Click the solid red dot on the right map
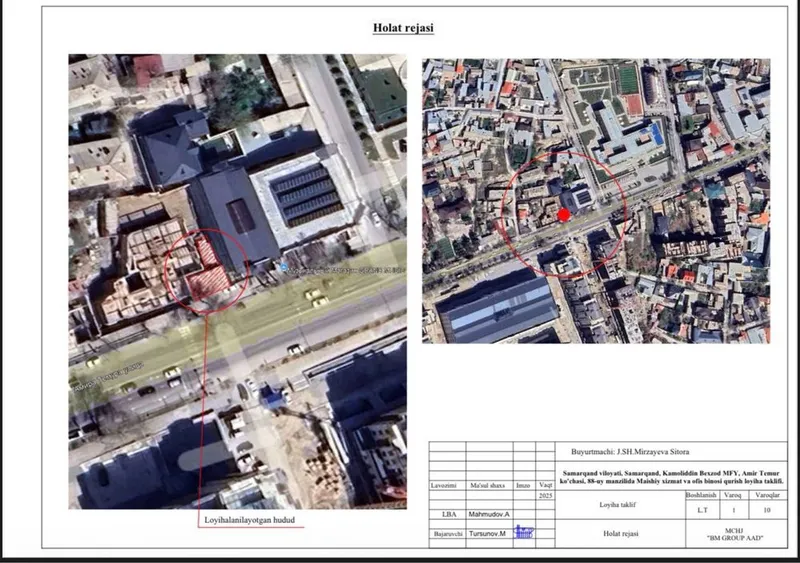Viewport: 800px width, 563px height. pyautogui.click(x=564, y=215)
